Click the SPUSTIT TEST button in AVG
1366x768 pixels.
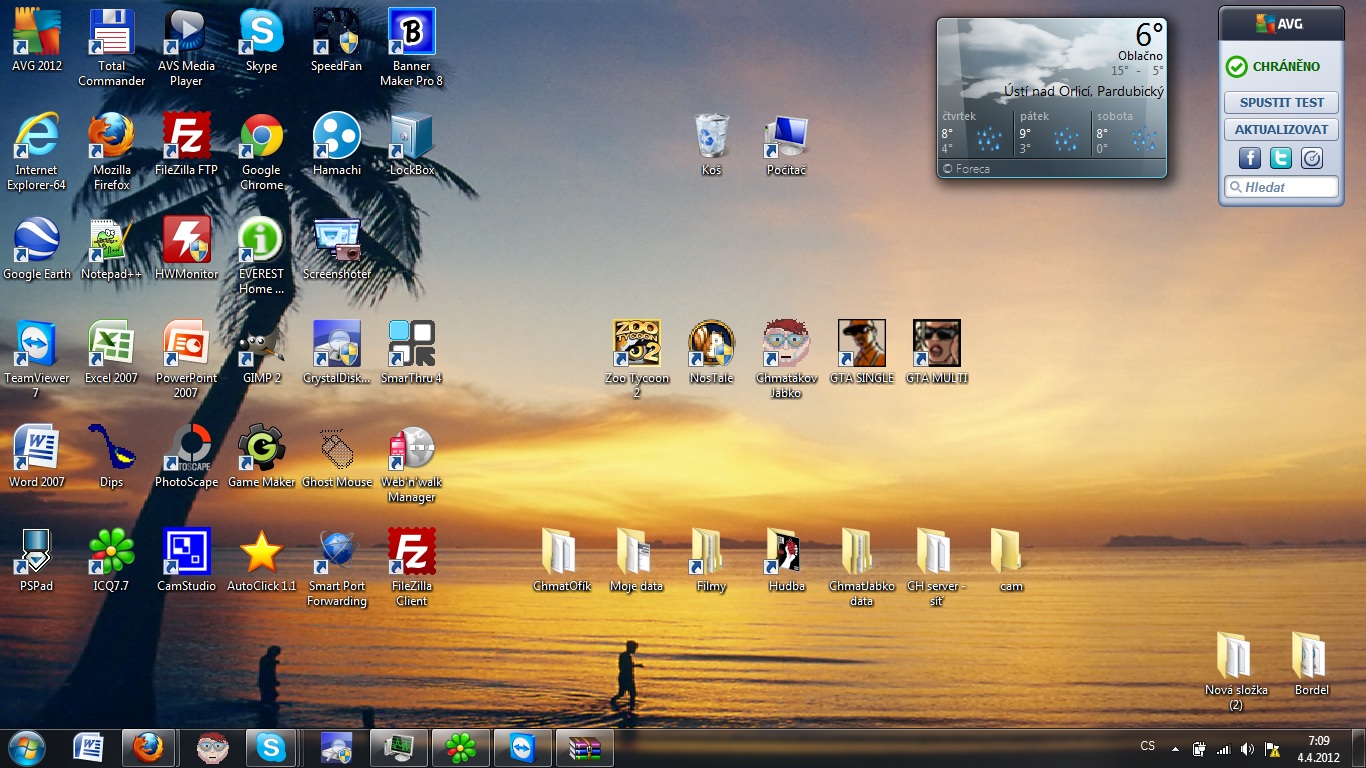coord(1281,103)
